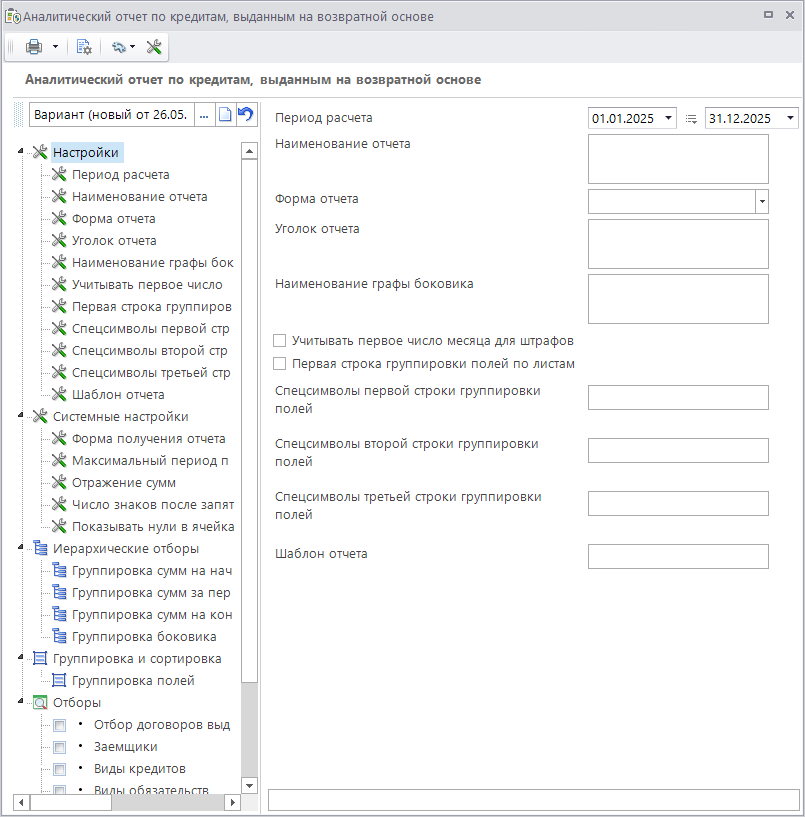The height and width of the screenshot is (817, 805).
Task: Click the print icon in toolbar
Action: tap(34, 47)
